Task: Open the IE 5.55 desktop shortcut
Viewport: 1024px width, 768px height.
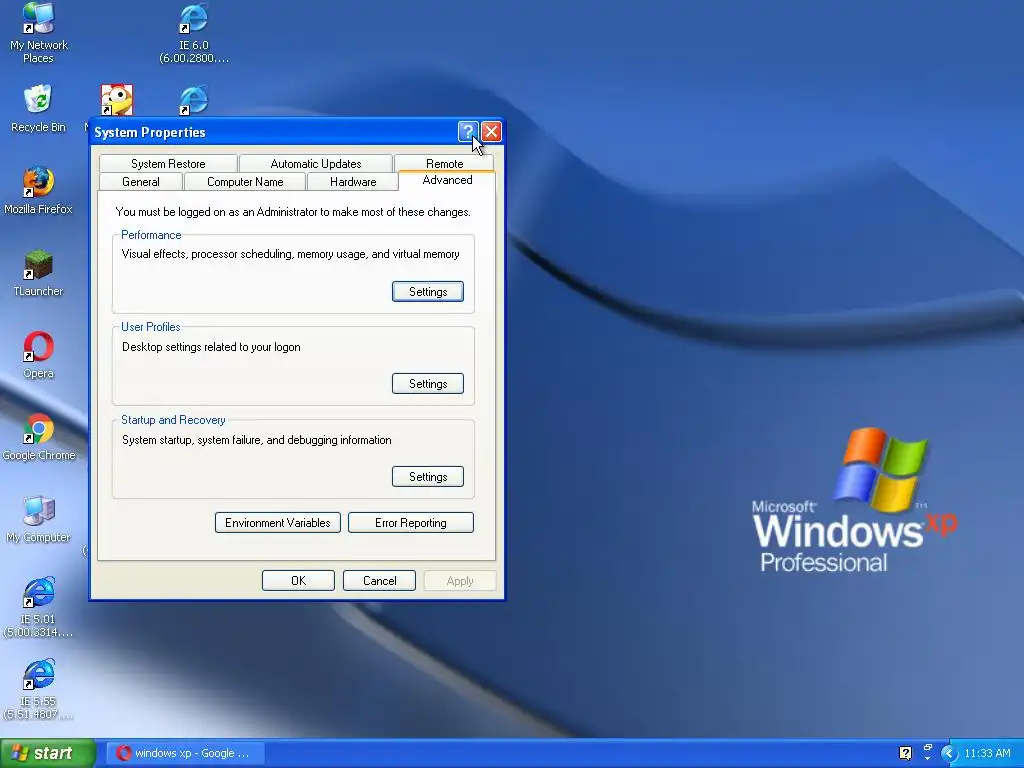Action: [x=38, y=690]
